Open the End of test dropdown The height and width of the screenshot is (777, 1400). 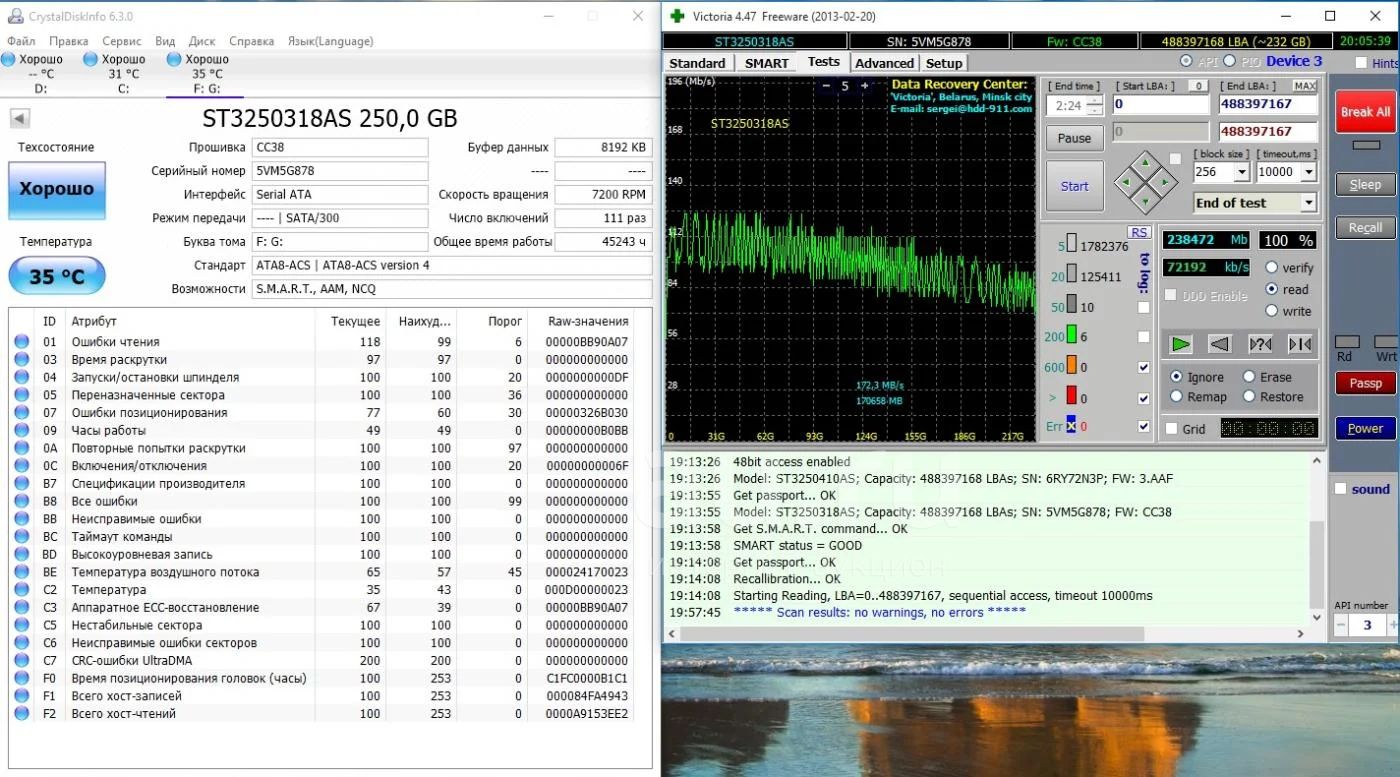coord(1307,203)
